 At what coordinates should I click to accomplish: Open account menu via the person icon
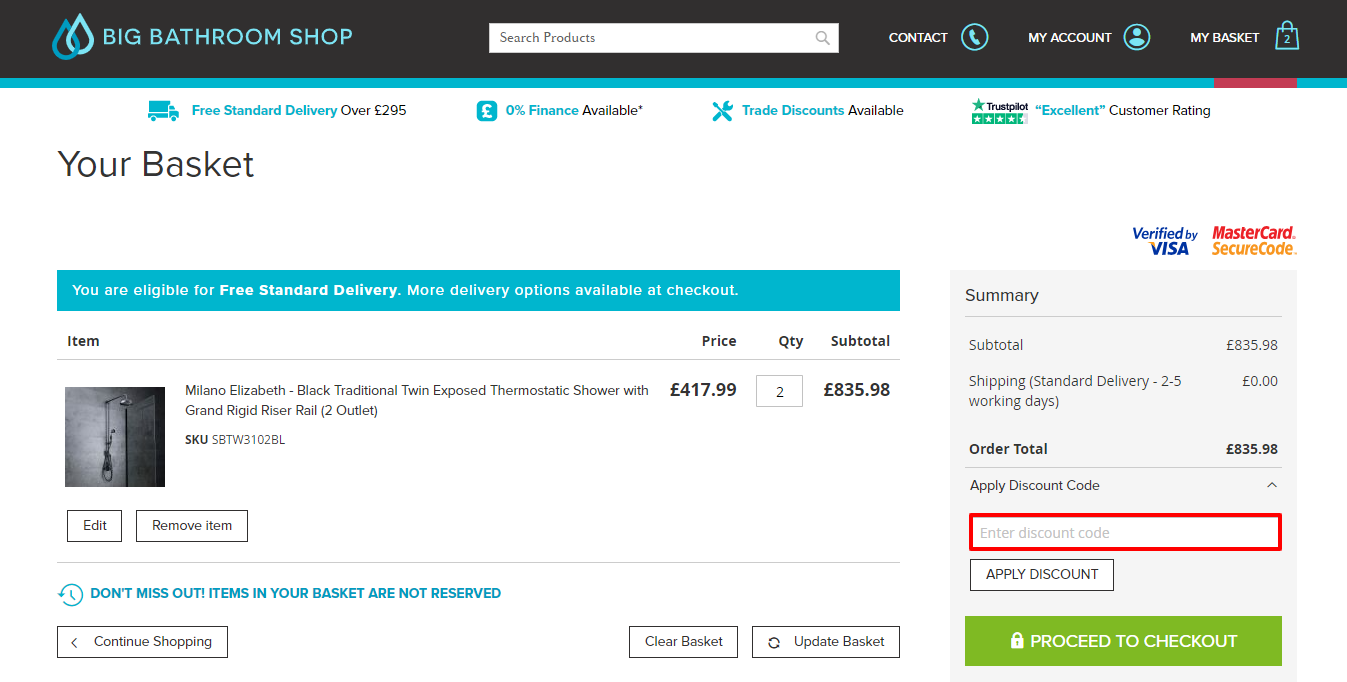pyautogui.click(x=1136, y=37)
